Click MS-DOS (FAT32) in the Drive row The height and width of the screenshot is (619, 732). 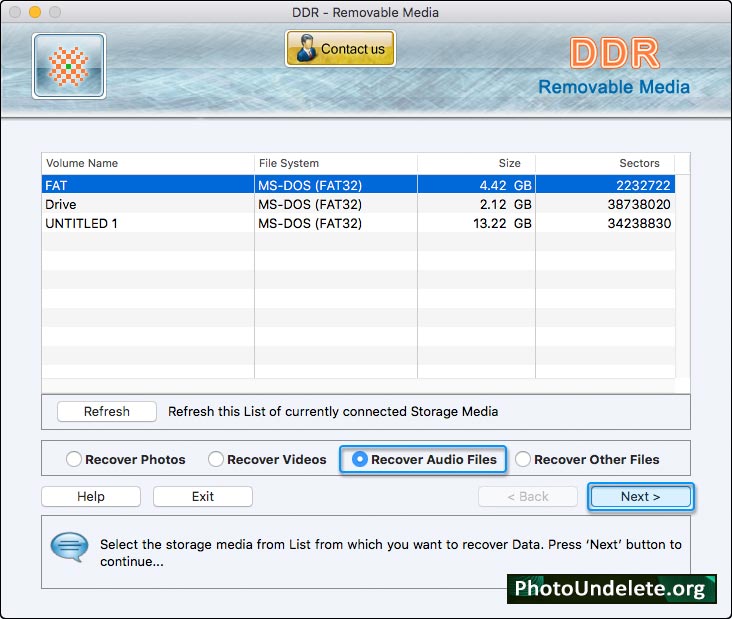point(310,204)
